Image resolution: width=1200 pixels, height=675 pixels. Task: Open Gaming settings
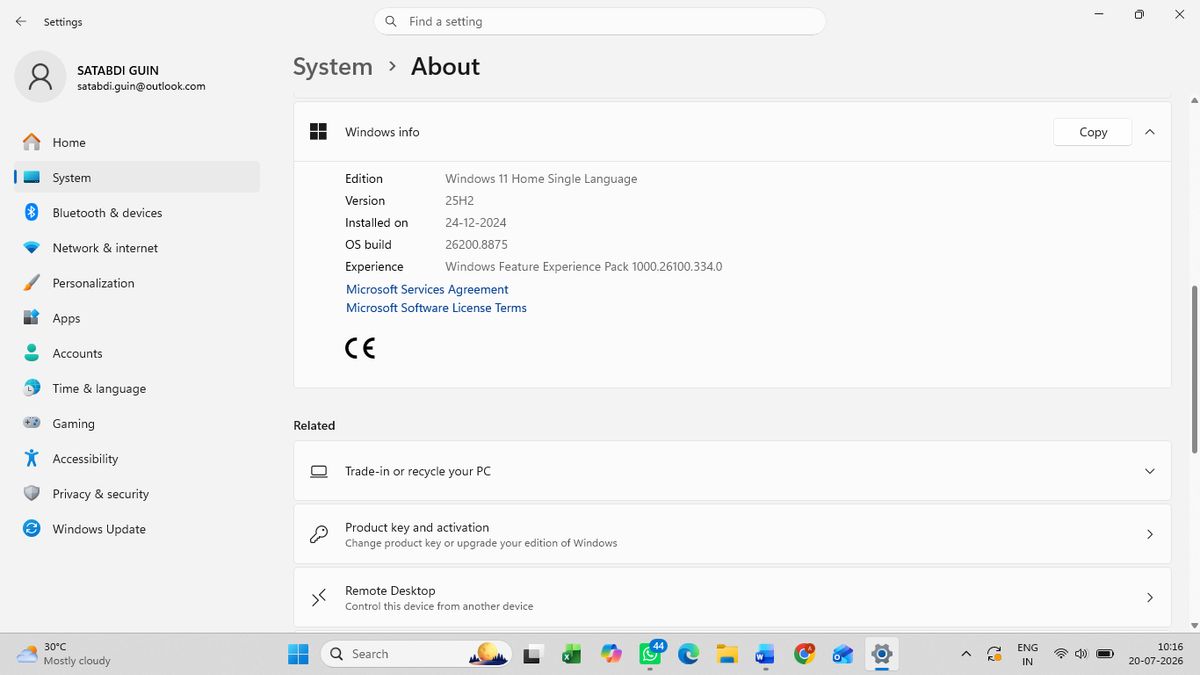click(x=137, y=423)
